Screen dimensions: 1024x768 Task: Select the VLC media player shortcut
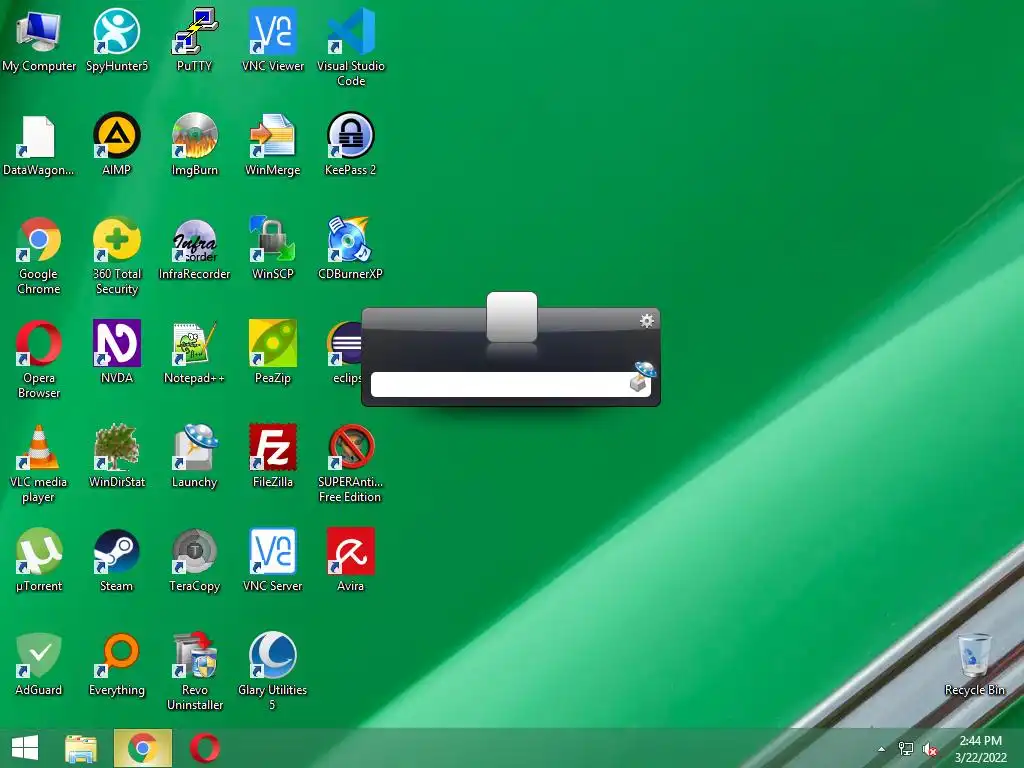coord(39,464)
